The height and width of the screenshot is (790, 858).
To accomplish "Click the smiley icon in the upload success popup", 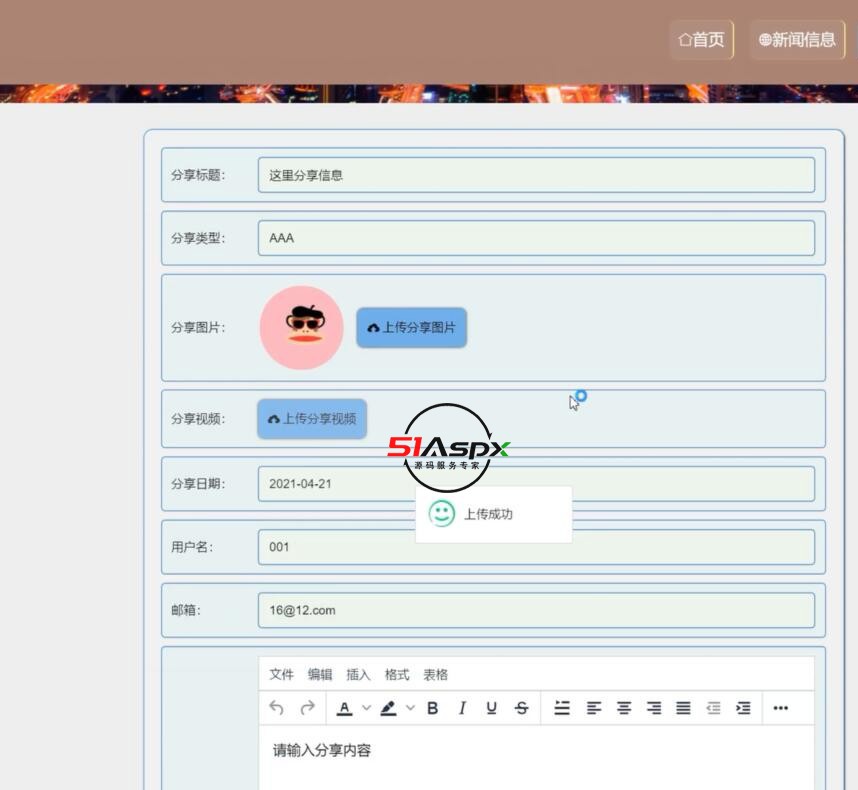I will [441, 514].
